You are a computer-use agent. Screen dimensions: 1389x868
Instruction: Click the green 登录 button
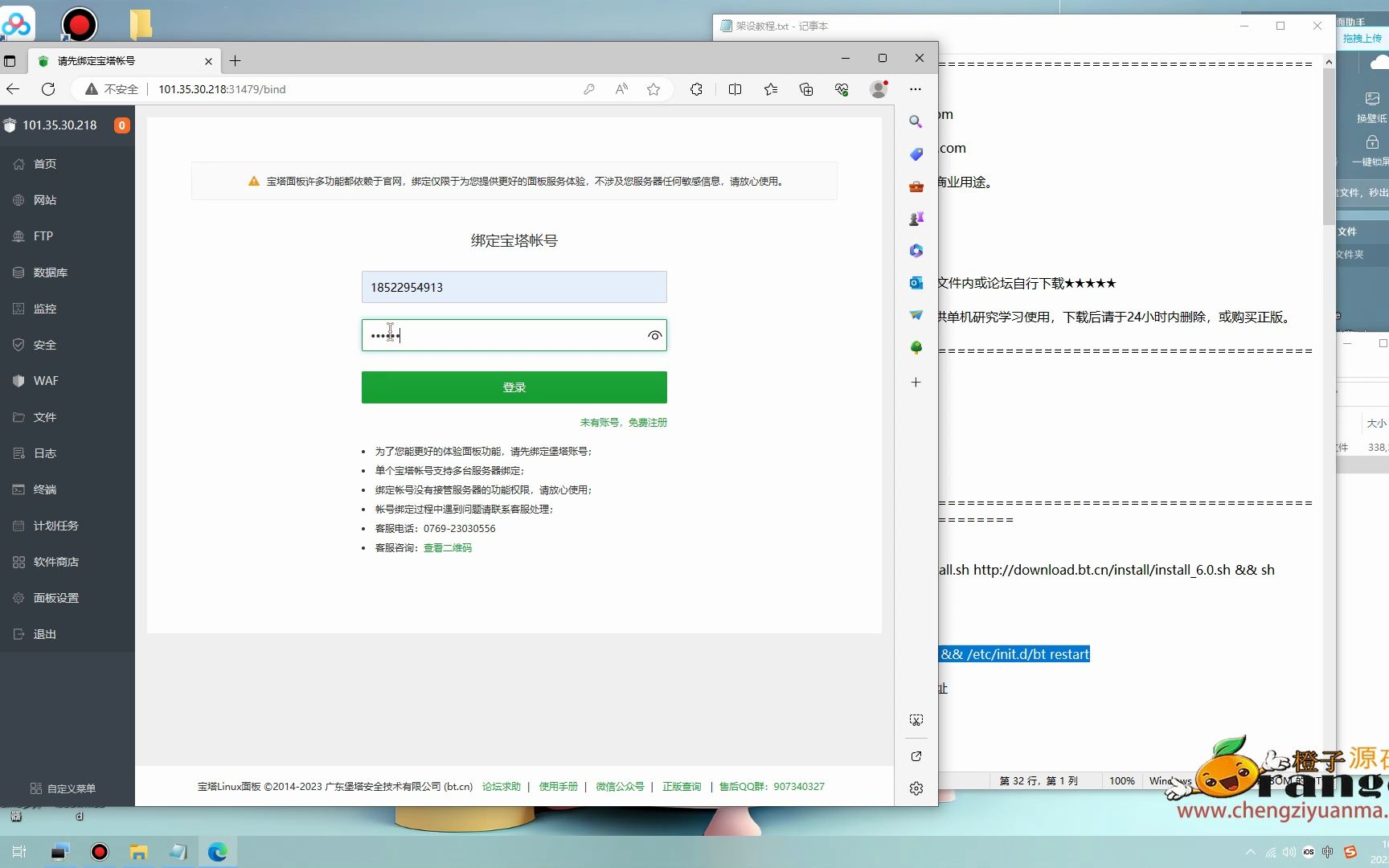514,387
